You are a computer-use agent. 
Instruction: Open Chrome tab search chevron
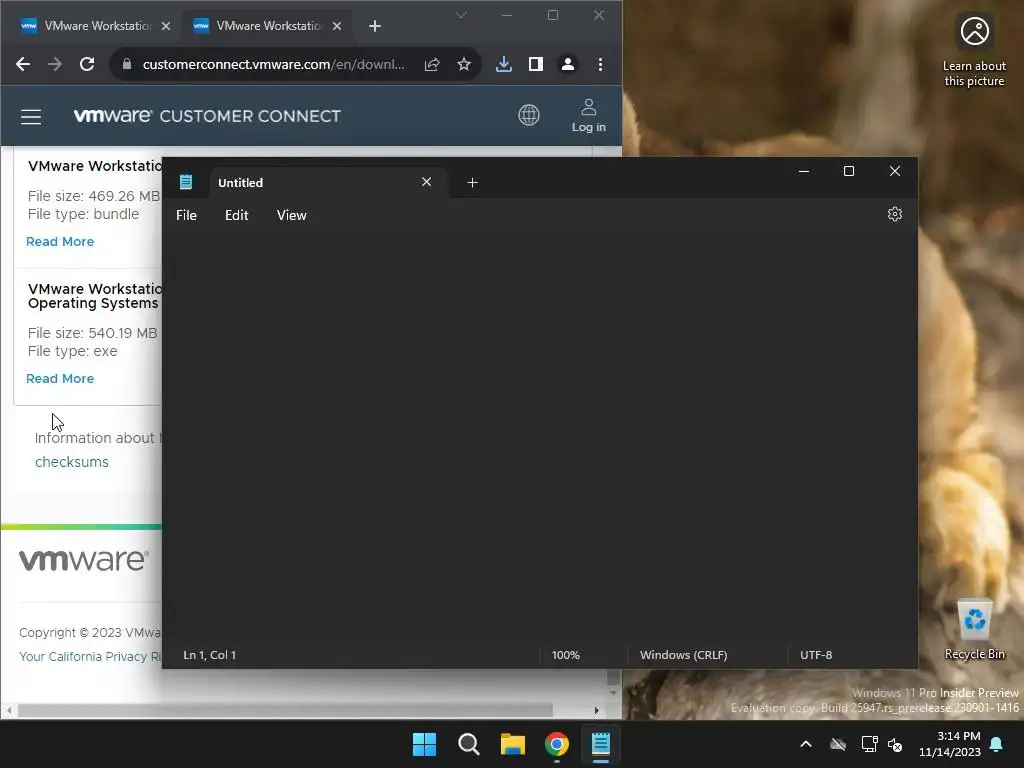pyautogui.click(x=461, y=15)
